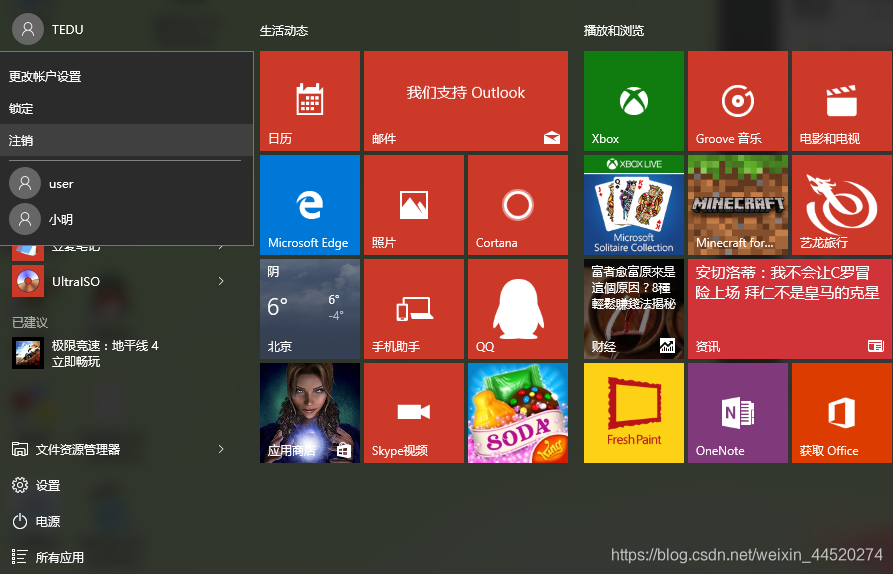This screenshot has height=574, width=893.
Task: Open the 艺龙旅行 tile
Action: pos(842,205)
